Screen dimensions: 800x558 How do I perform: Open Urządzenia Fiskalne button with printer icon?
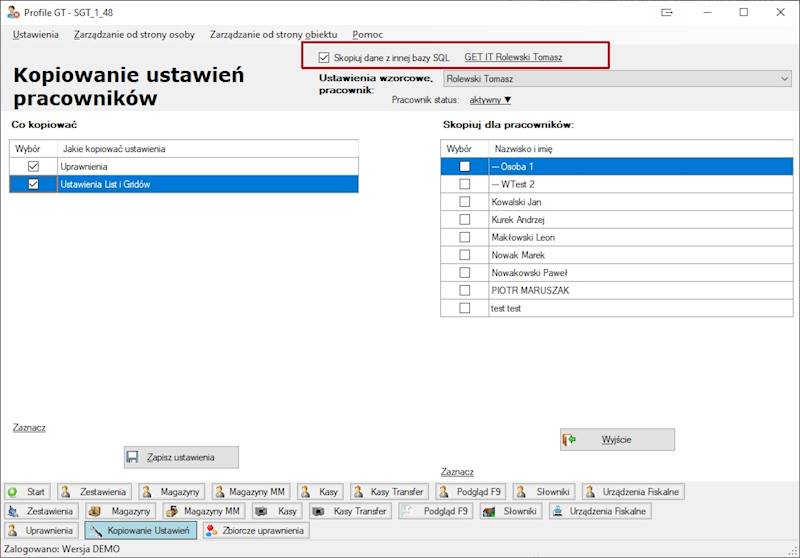tap(600, 511)
